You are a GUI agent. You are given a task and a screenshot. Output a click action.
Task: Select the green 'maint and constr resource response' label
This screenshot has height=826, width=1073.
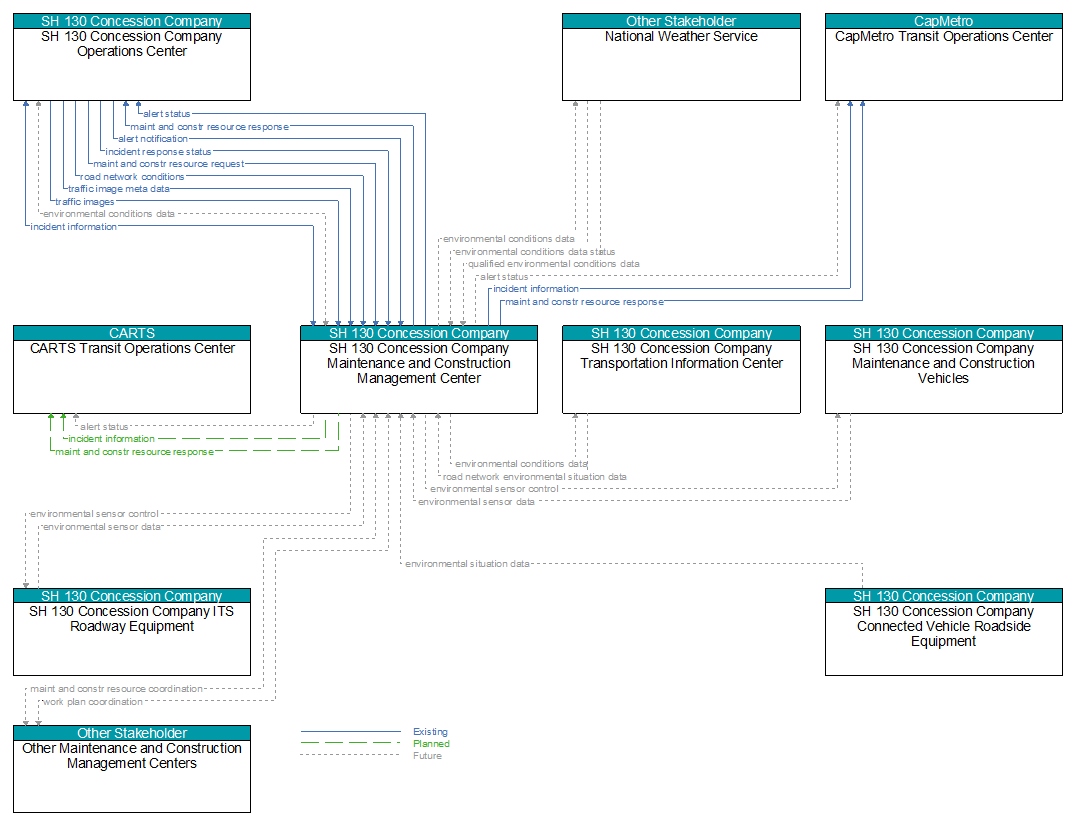click(135, 452)
